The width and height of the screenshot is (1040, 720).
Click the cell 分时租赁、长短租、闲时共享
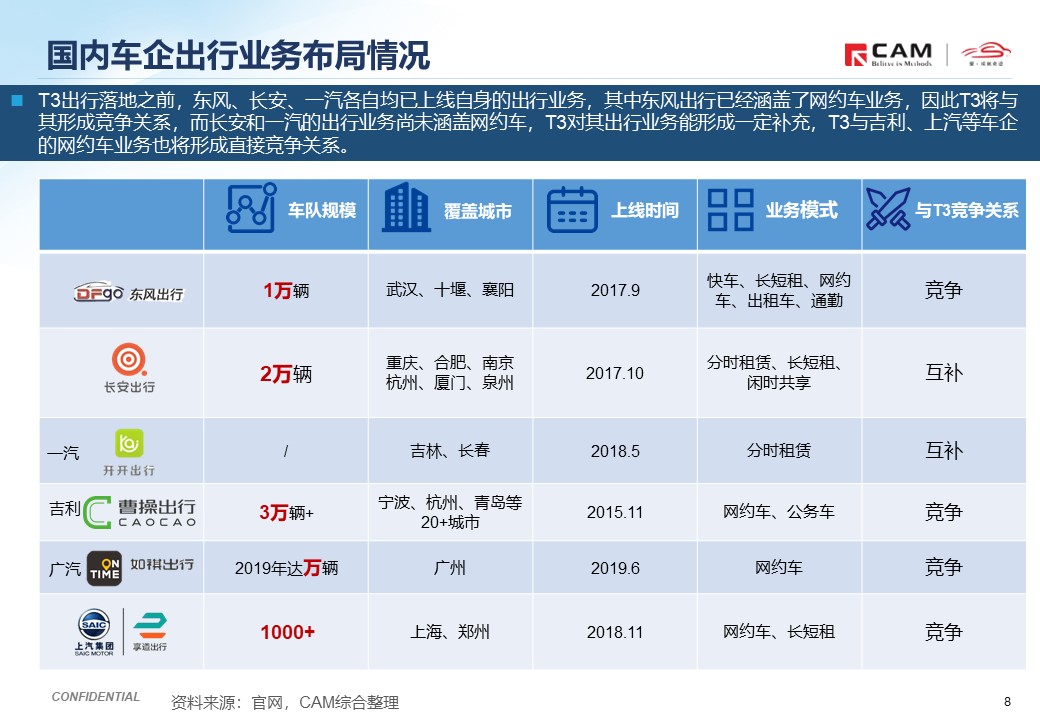(x=779, y=373)
